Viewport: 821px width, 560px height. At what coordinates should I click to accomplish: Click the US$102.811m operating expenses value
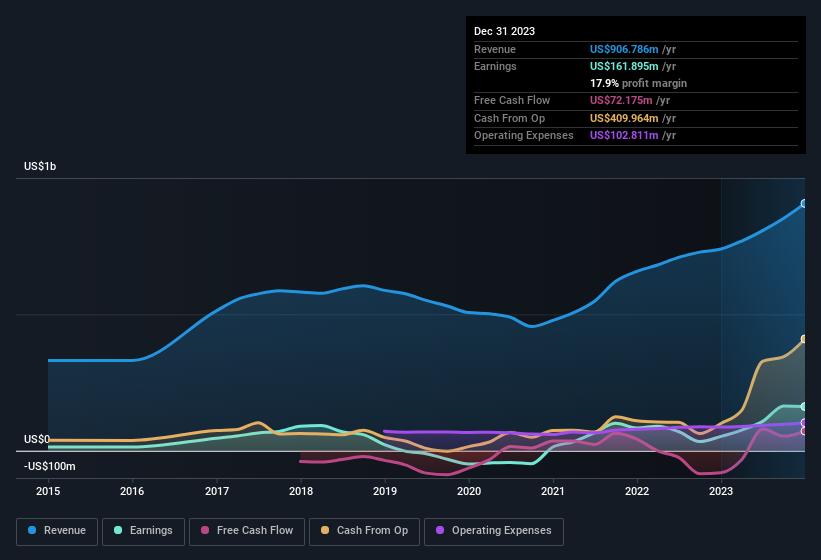(x=624, y=136)
